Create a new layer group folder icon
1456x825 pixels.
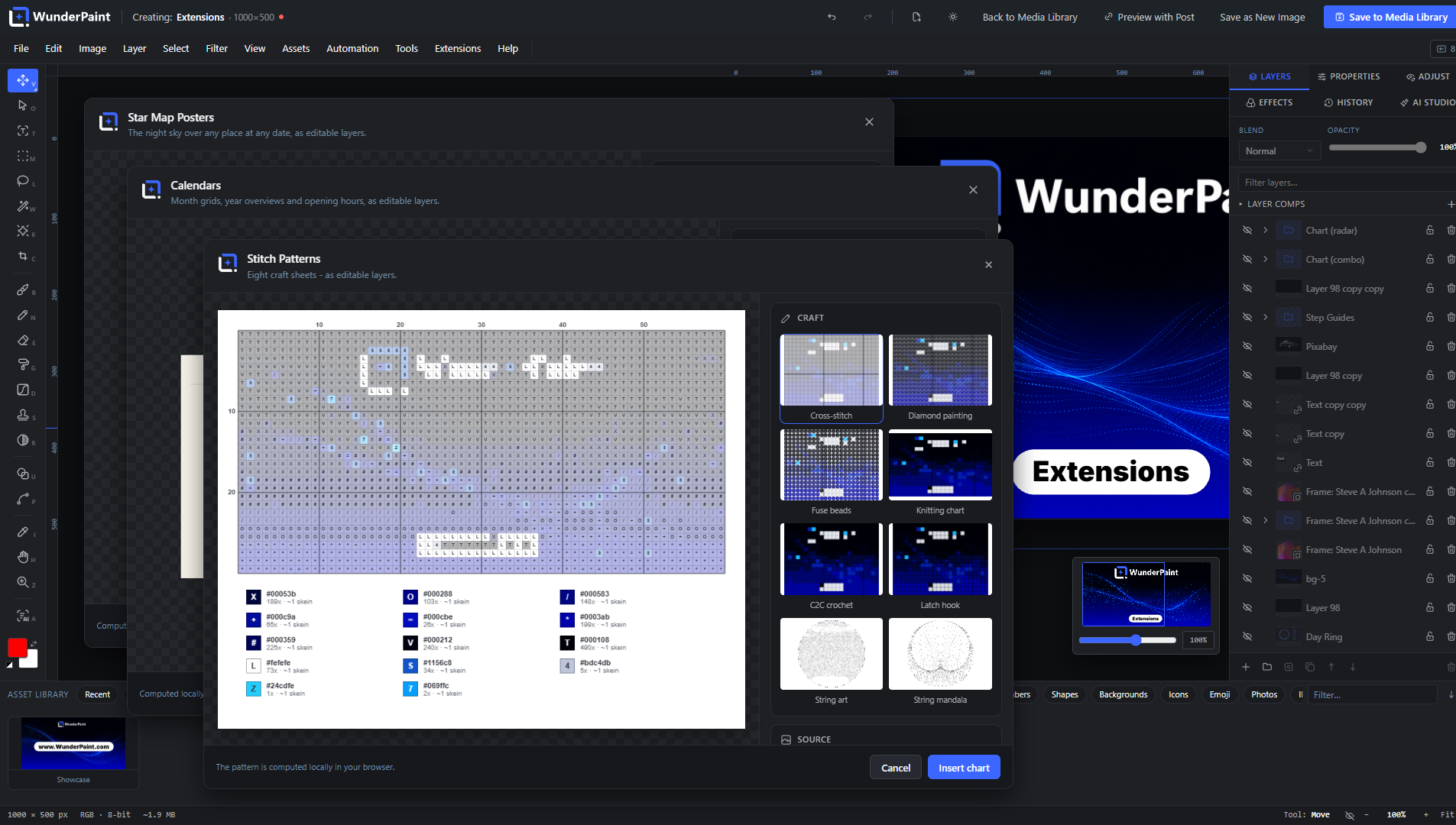[x=1267, y=667]
